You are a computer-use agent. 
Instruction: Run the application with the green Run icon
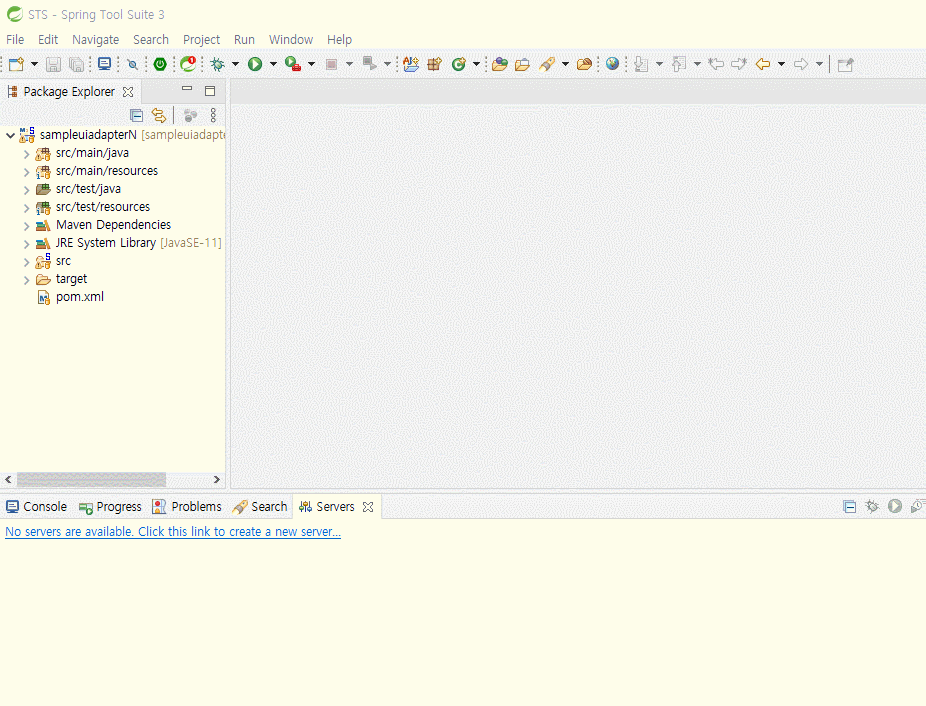[254, 64]
